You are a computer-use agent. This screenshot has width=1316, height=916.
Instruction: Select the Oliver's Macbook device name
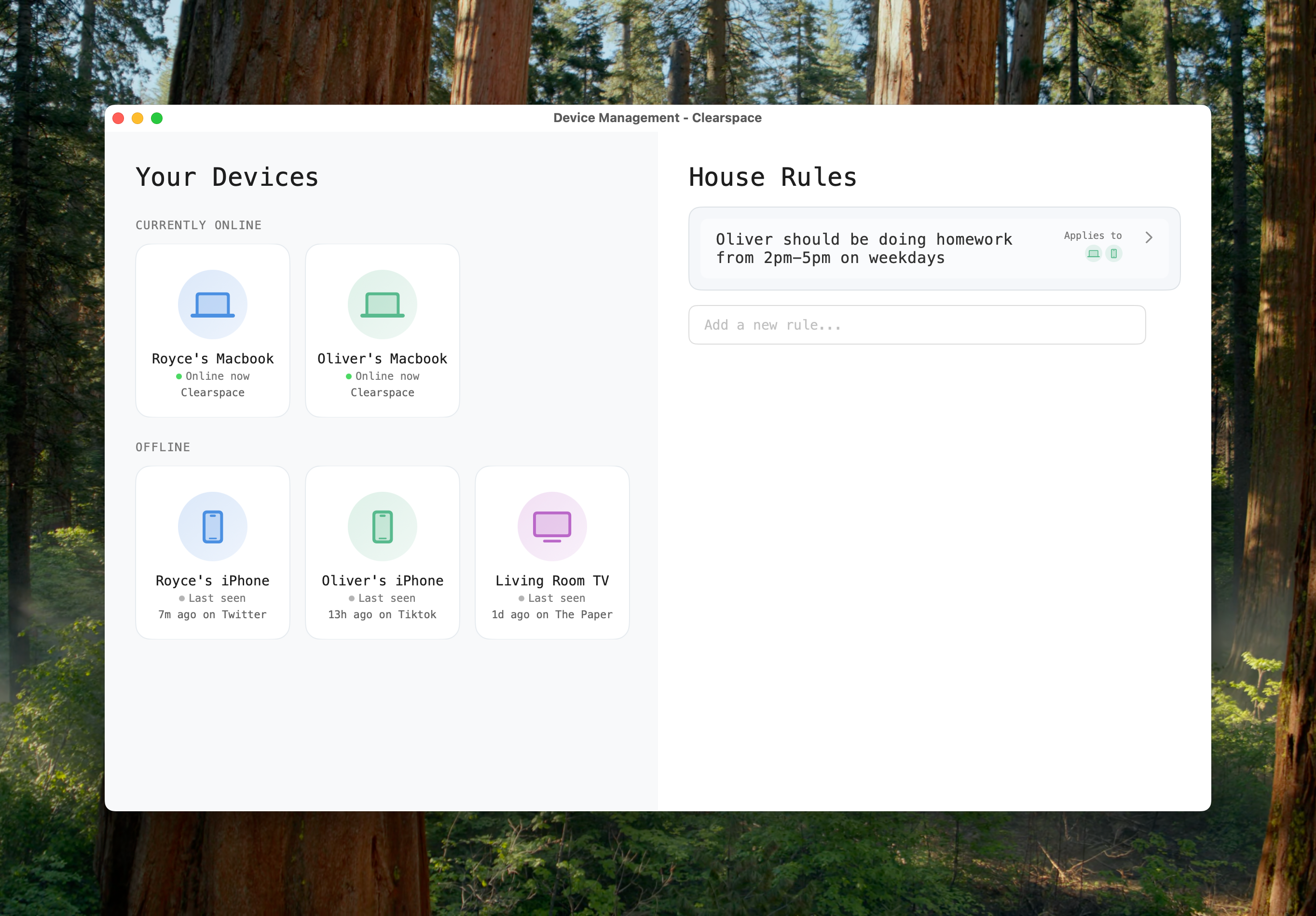382,359
